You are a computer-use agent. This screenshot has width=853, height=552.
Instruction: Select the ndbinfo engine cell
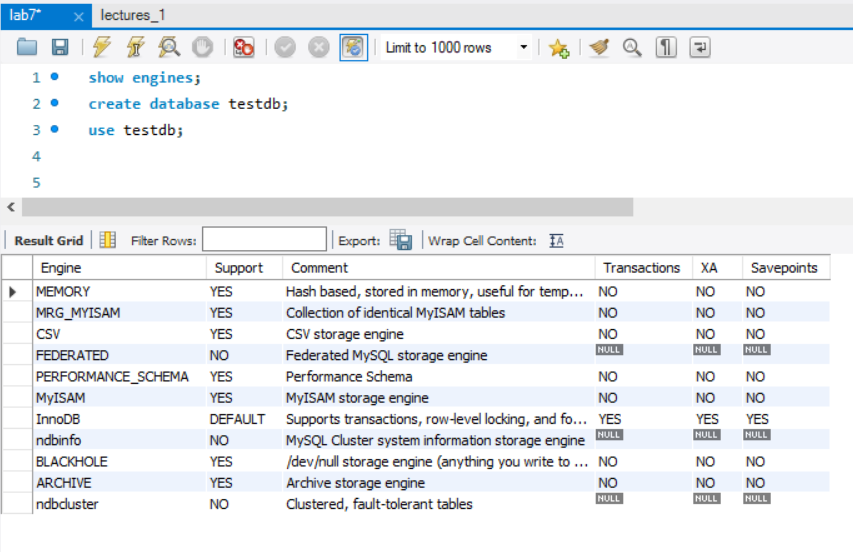point(120,440)
